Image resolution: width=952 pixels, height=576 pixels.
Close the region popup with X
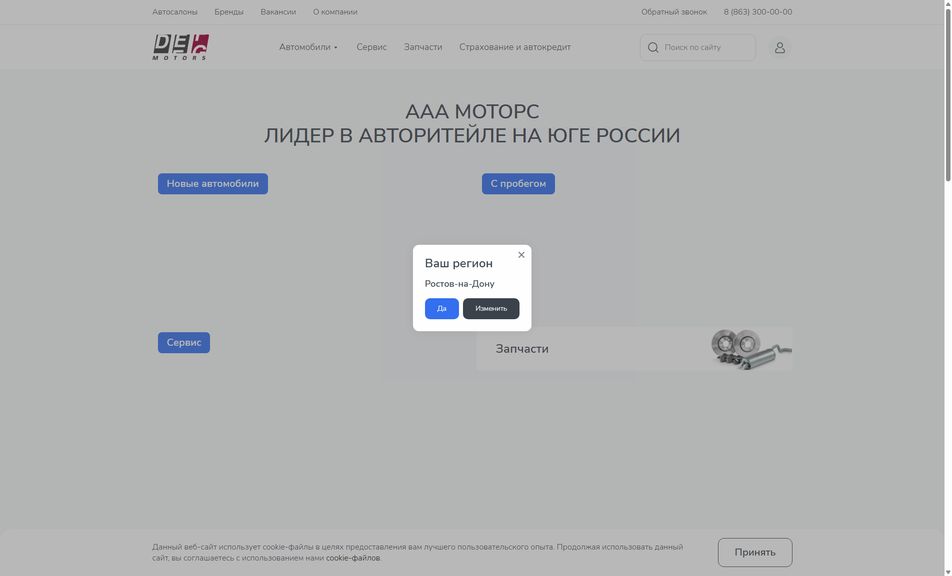(x=521, y=255)
